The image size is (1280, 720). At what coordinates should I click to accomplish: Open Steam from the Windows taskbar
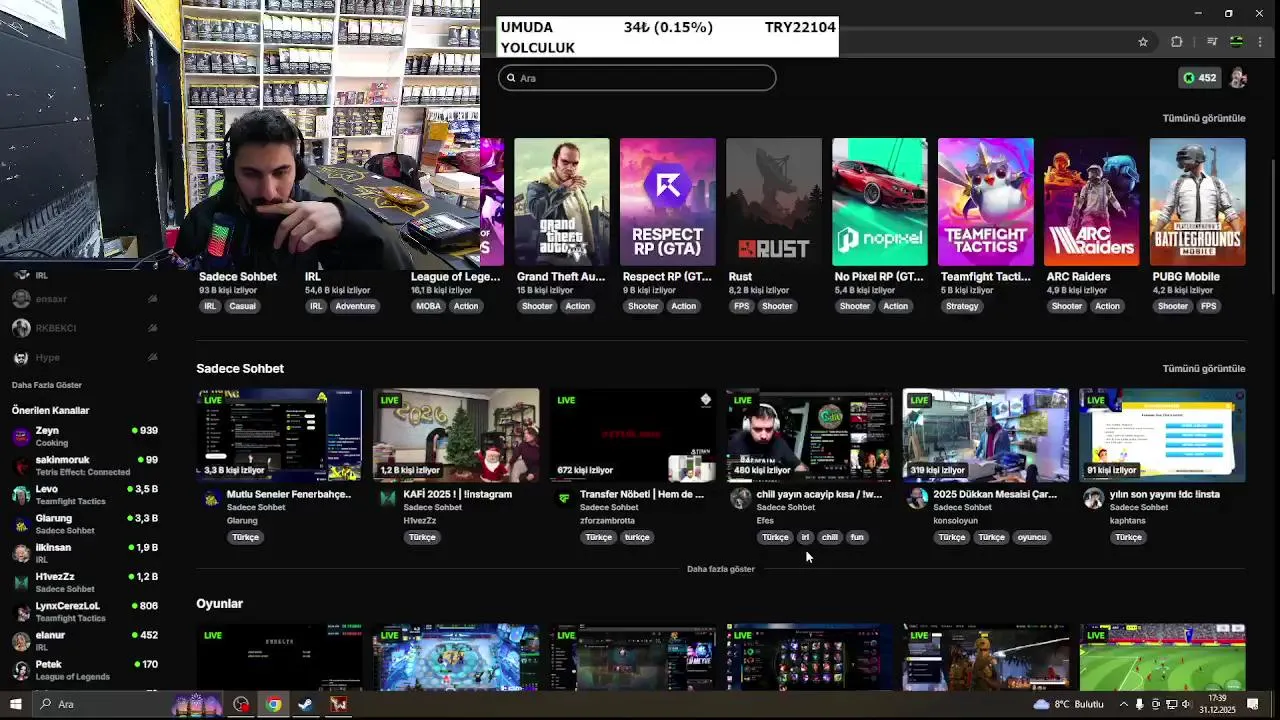point(305,704)
